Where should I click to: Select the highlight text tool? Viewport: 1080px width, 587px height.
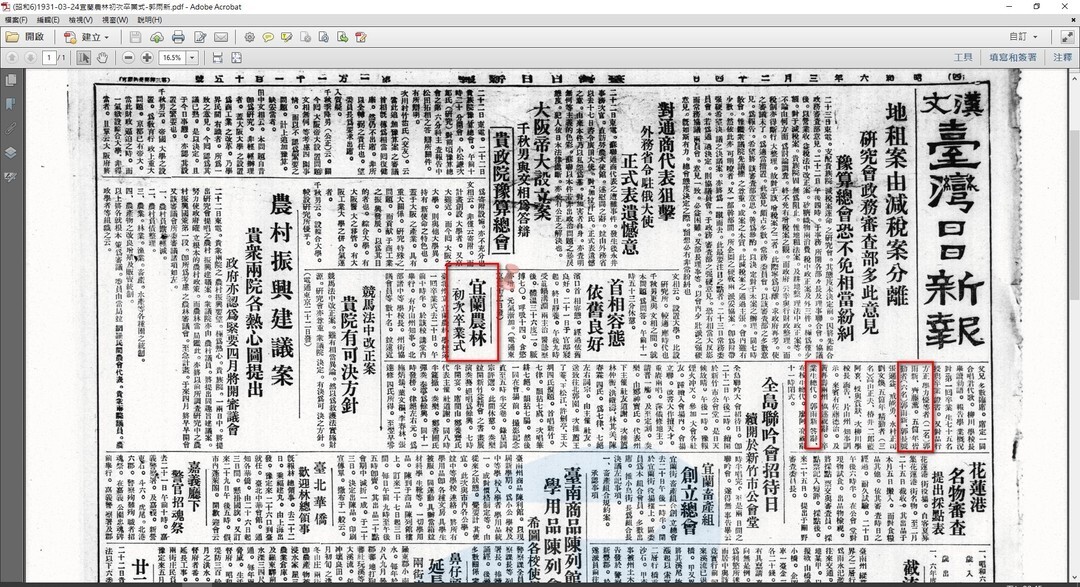pyautogui.click(x=287, y=37)
